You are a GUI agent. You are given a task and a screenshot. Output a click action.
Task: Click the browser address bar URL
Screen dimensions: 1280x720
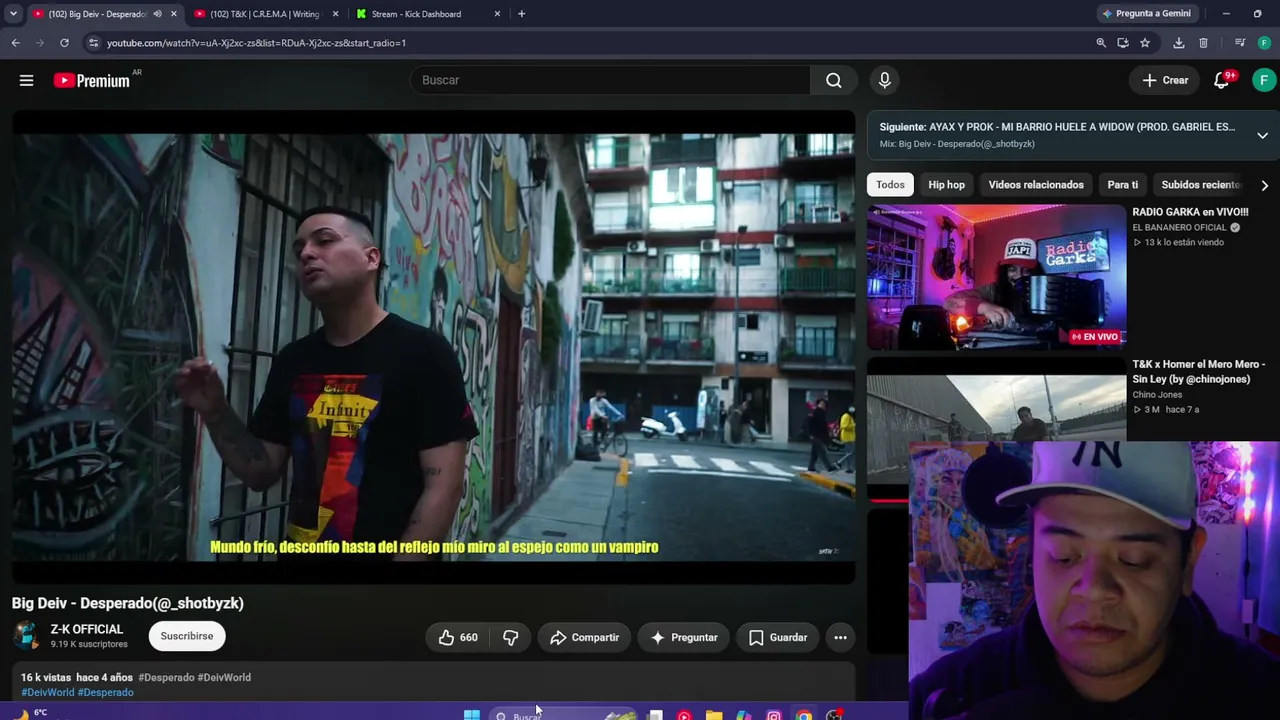(256, 43)
